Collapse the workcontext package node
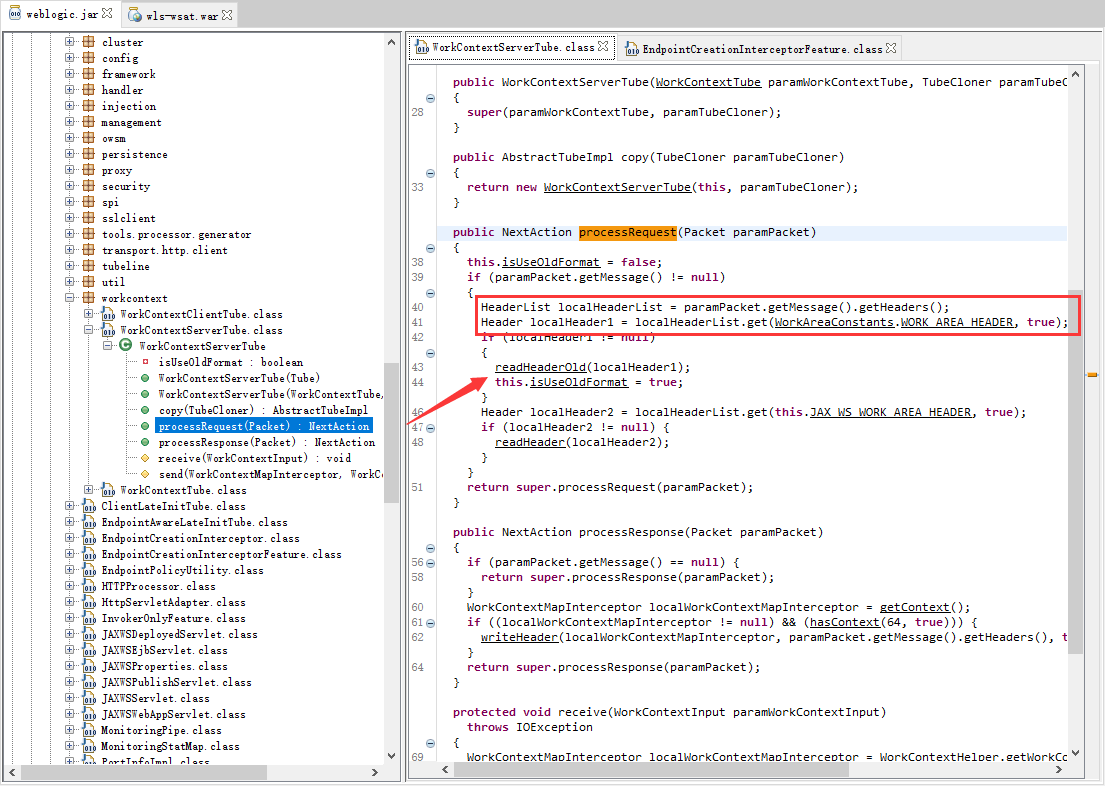The height and width of the screenshot is (786, 1105). (x=69, y=297)
